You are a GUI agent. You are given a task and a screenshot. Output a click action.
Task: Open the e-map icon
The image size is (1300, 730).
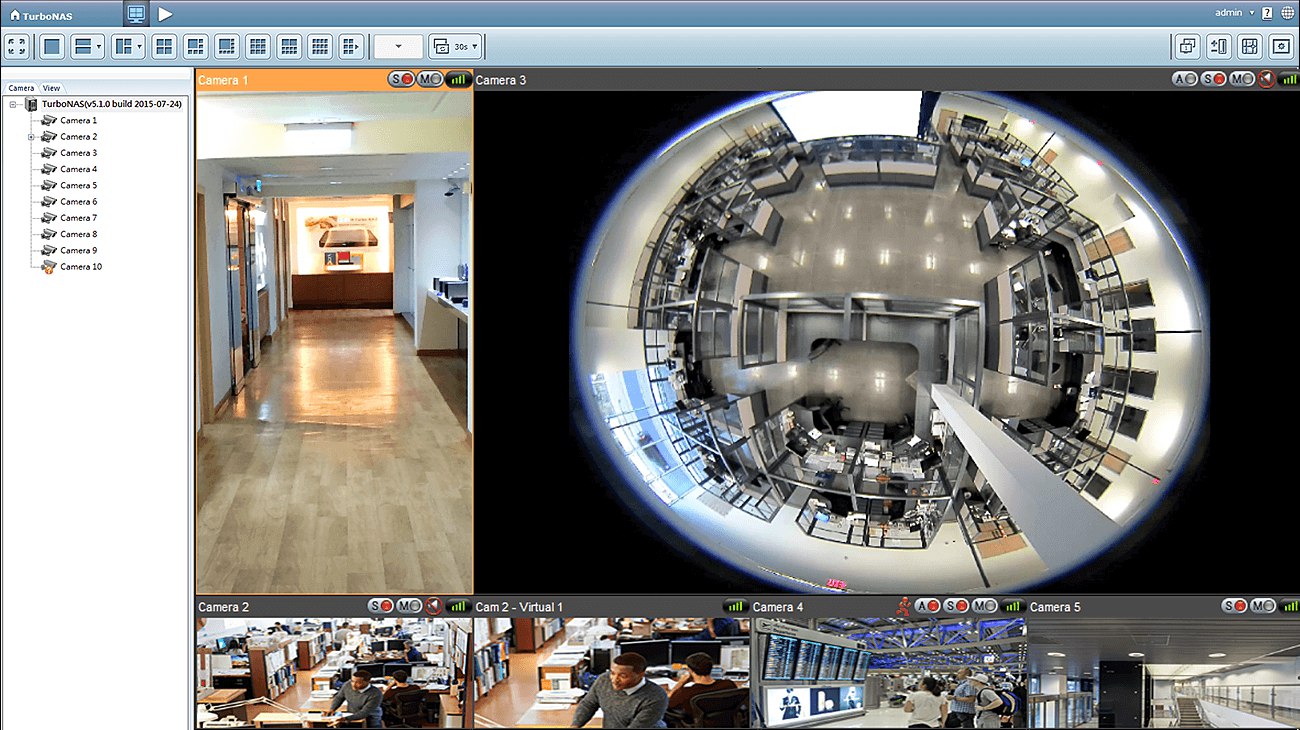click(x=1250, y=46)
